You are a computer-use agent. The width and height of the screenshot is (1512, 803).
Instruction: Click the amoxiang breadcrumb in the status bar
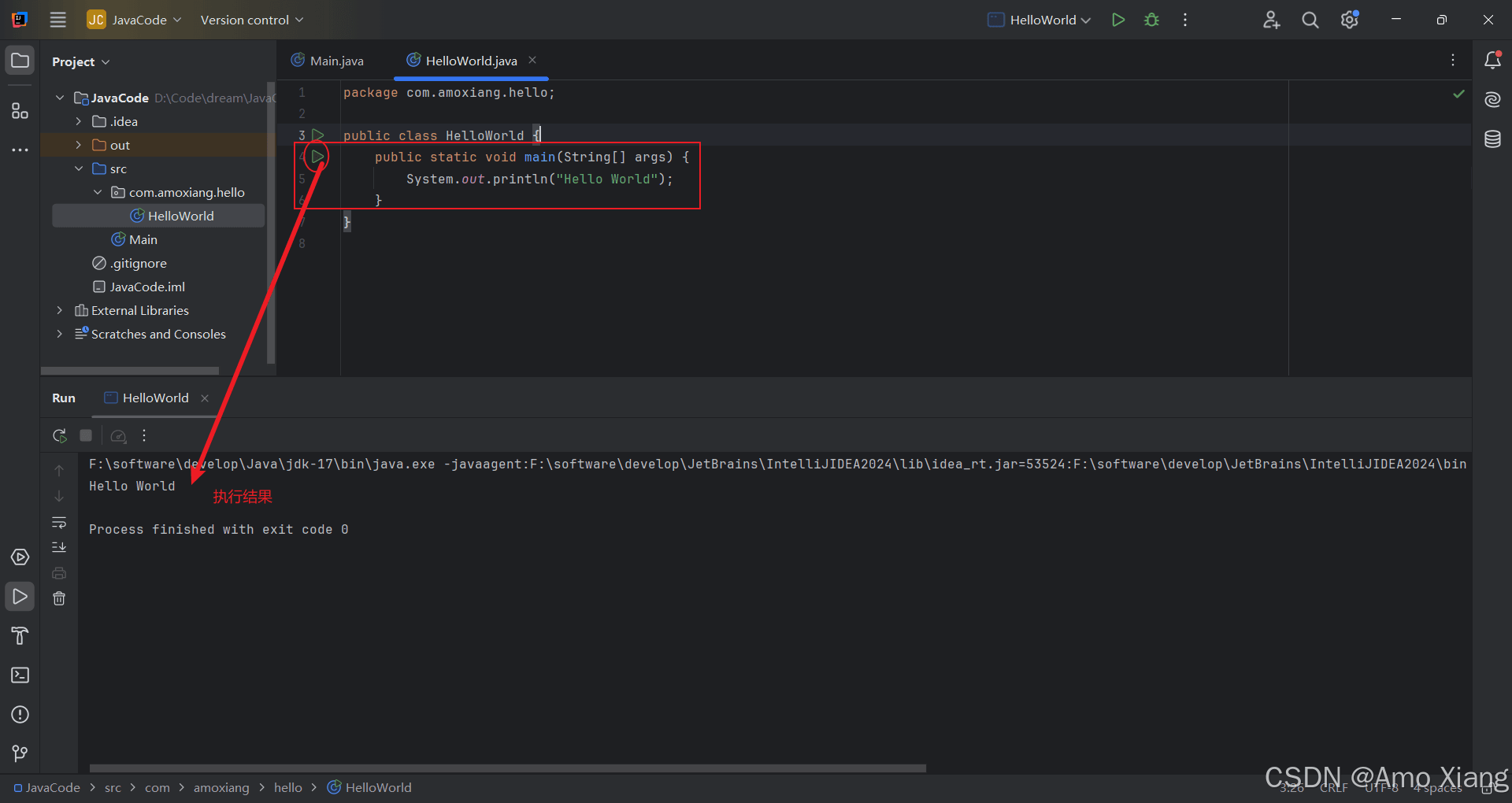(220, 787)
